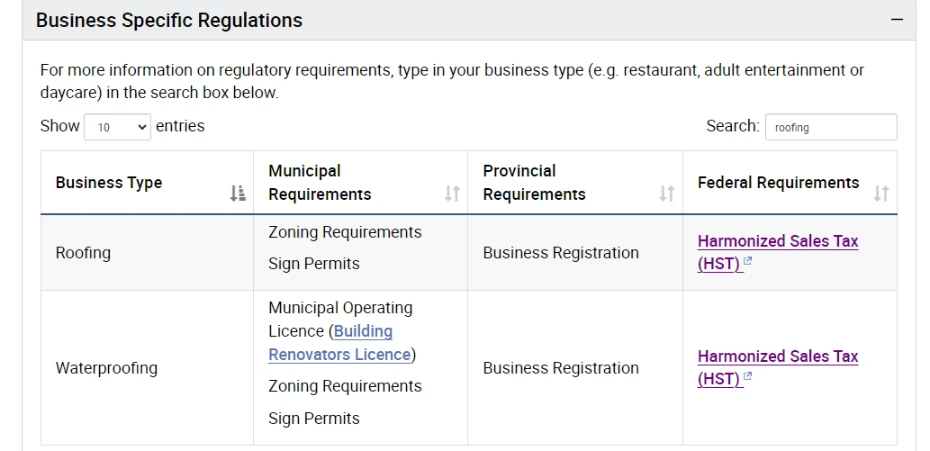The height and width of the screenshot is (451, 930).
Task: Sort by the Business Type sort icon
Action: [238, 193]
